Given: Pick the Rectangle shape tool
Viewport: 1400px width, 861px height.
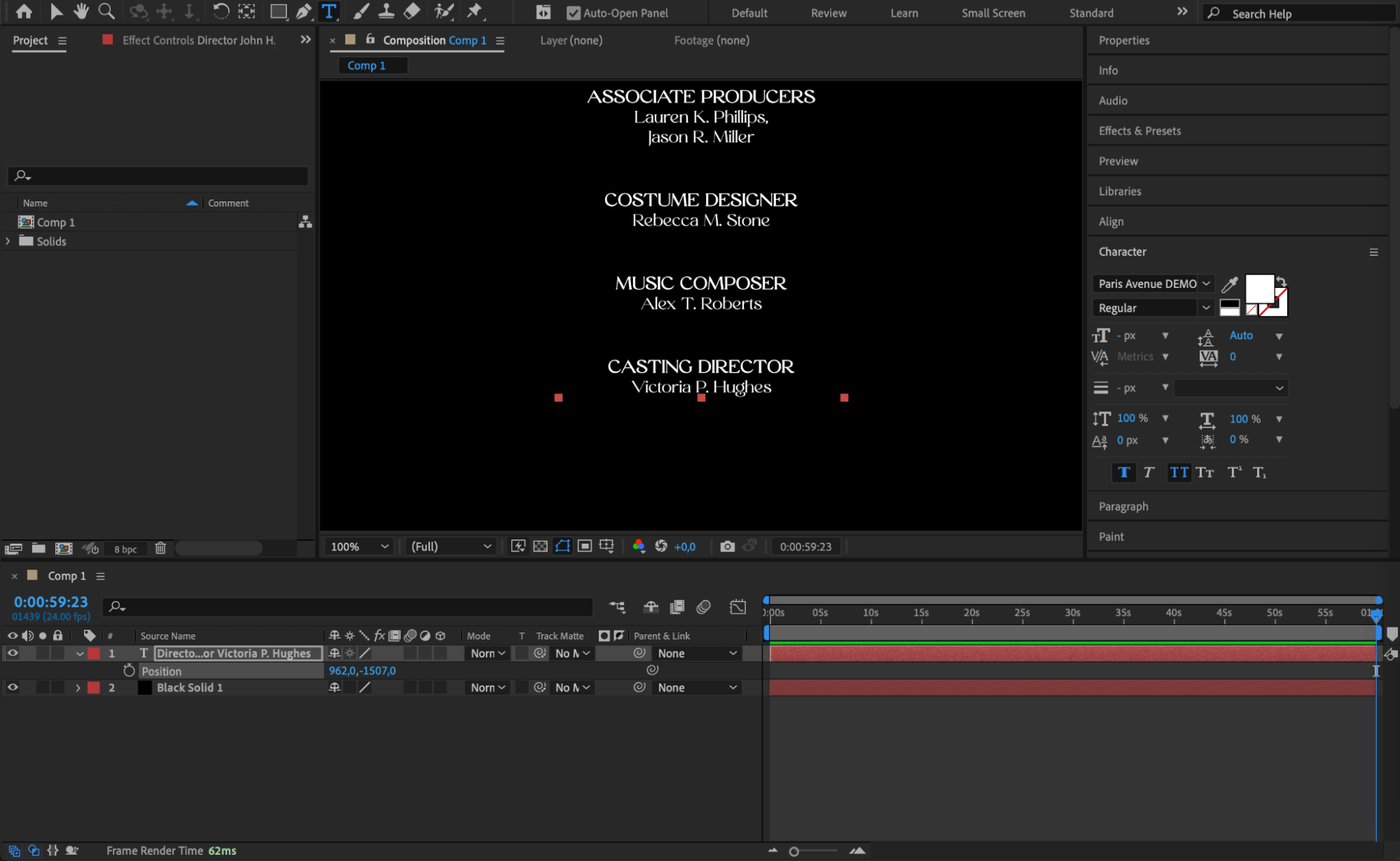Looking at the screenshot, I should [x=278, y=11].
